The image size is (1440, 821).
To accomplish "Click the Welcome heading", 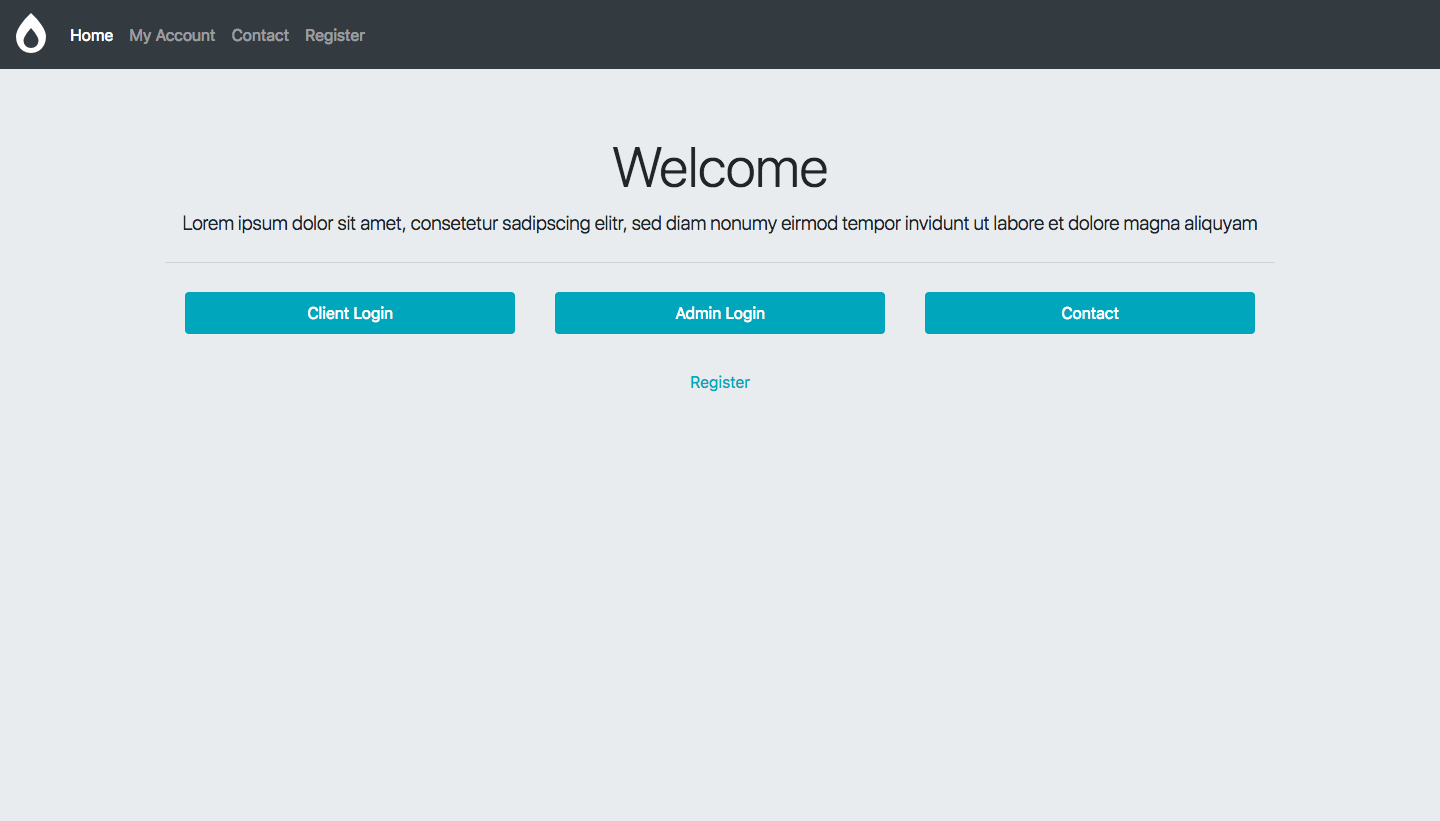I will tap(720, 167).
